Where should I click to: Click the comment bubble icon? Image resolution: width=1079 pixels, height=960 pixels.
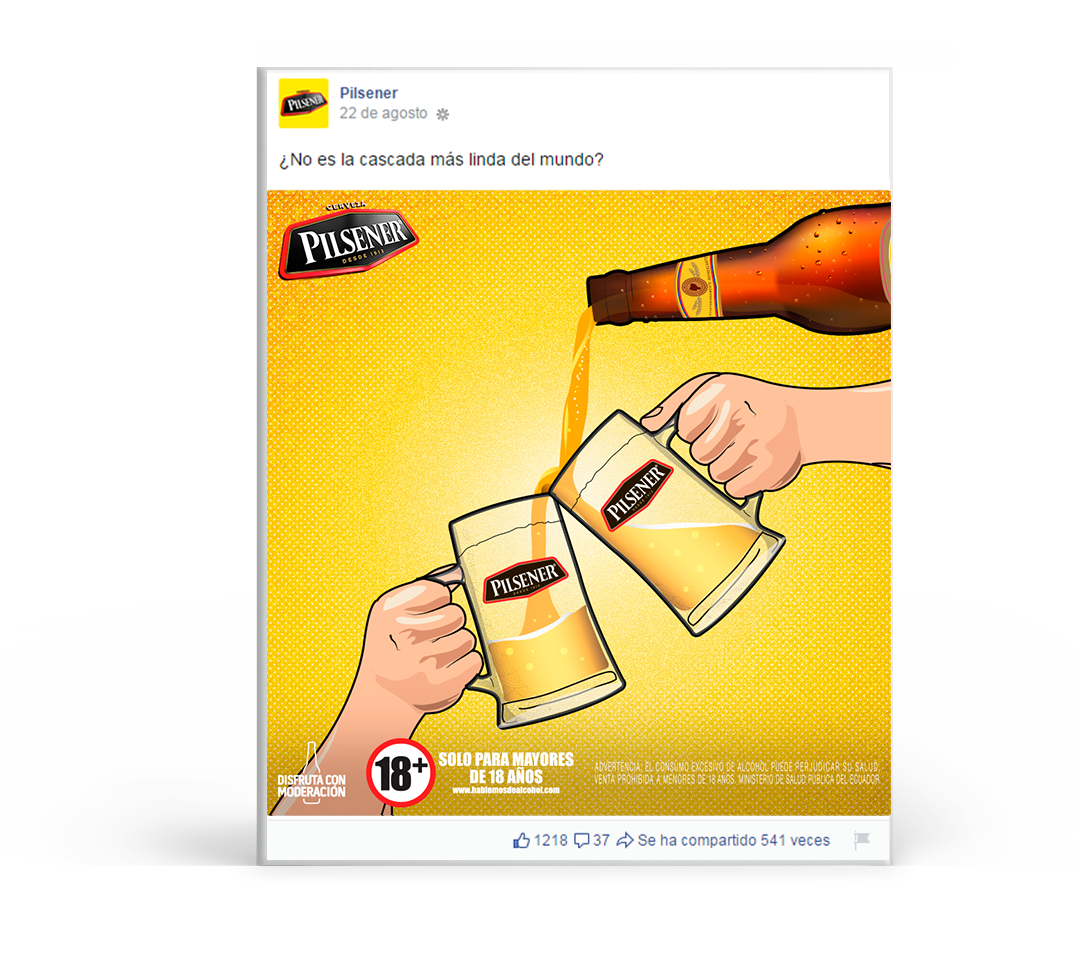click(x=581, y=840)
